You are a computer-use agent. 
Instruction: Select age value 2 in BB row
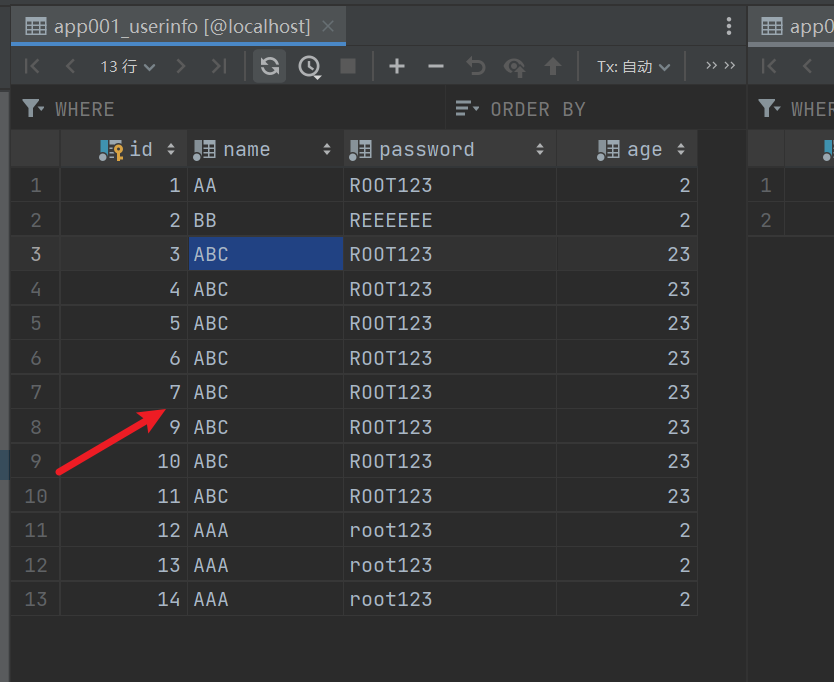(627, 220)
